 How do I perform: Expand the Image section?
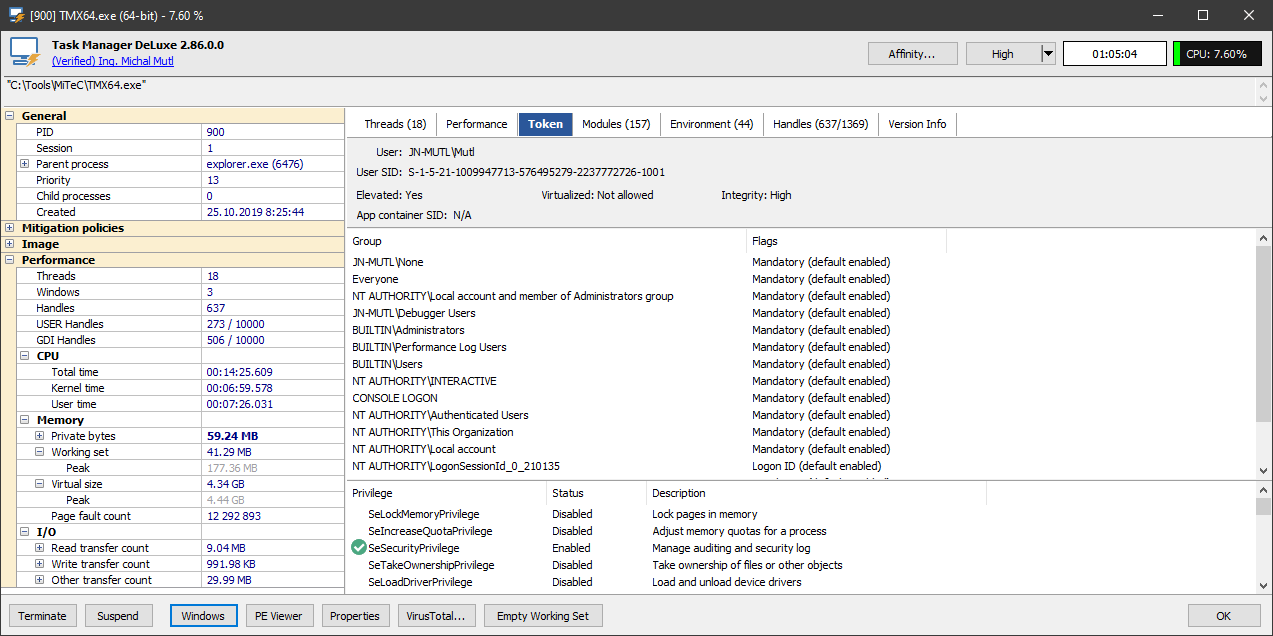pyautogui.click(x=10, y=244)
